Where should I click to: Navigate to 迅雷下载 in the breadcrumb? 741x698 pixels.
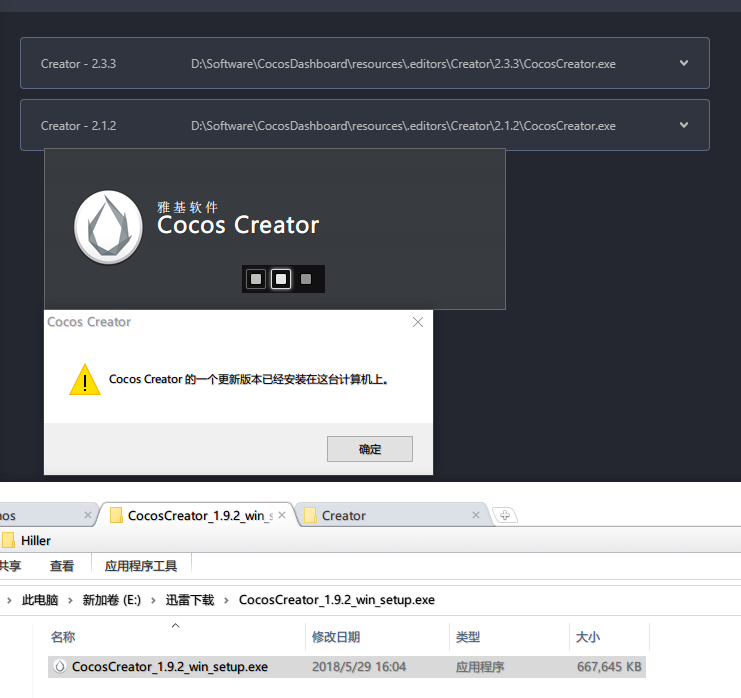click(x=190, y=600)
